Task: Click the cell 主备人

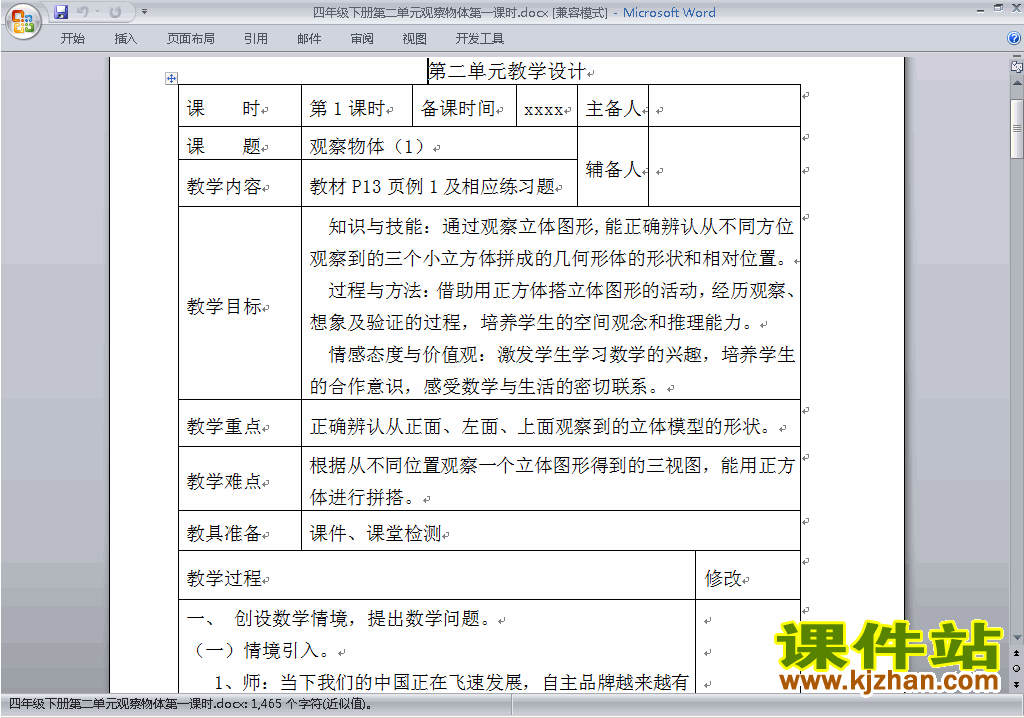Action: point(613,106)
